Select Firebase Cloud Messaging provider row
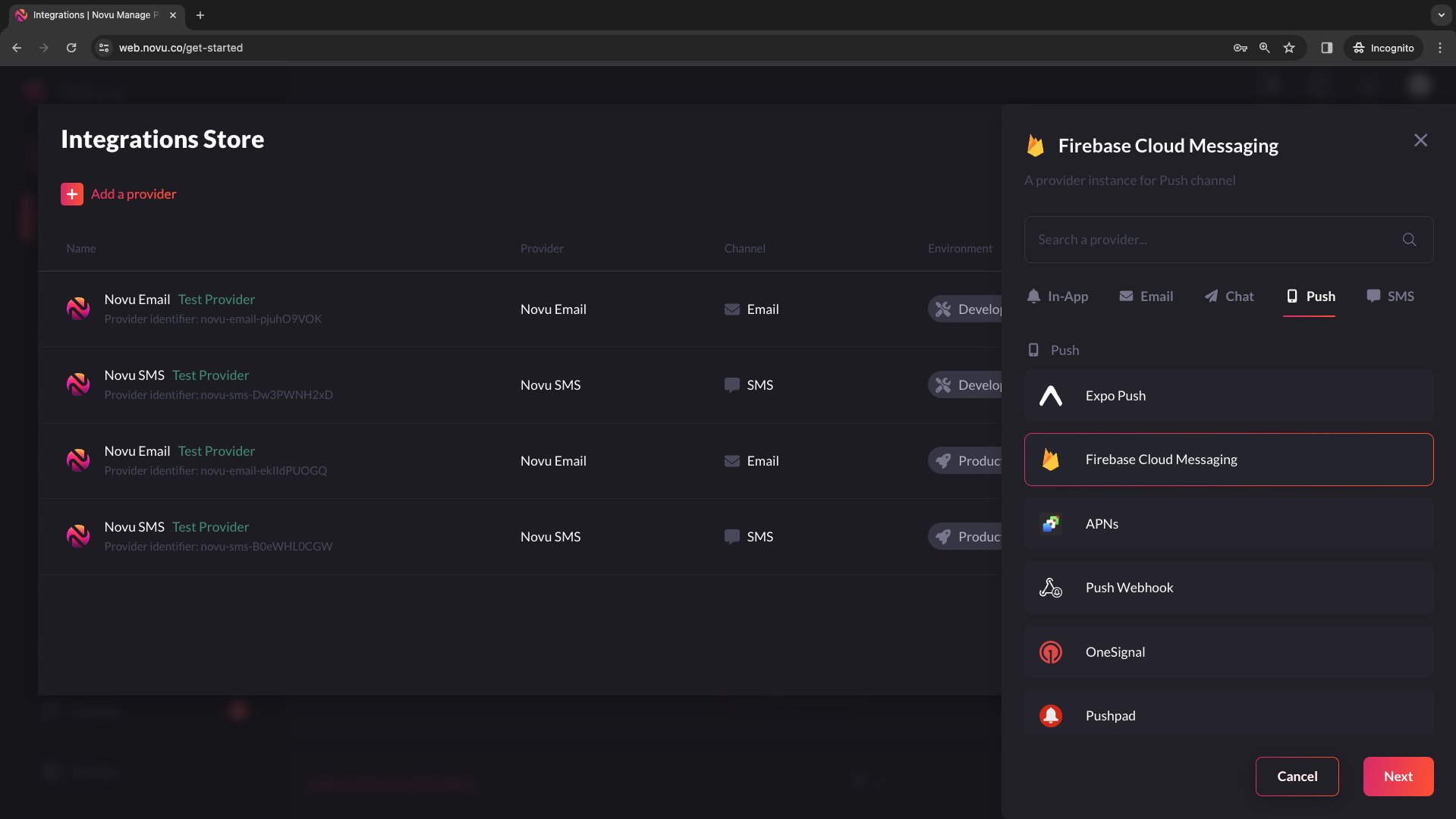The height and width of the screenshot is (819, 1456). (1228, 460)
